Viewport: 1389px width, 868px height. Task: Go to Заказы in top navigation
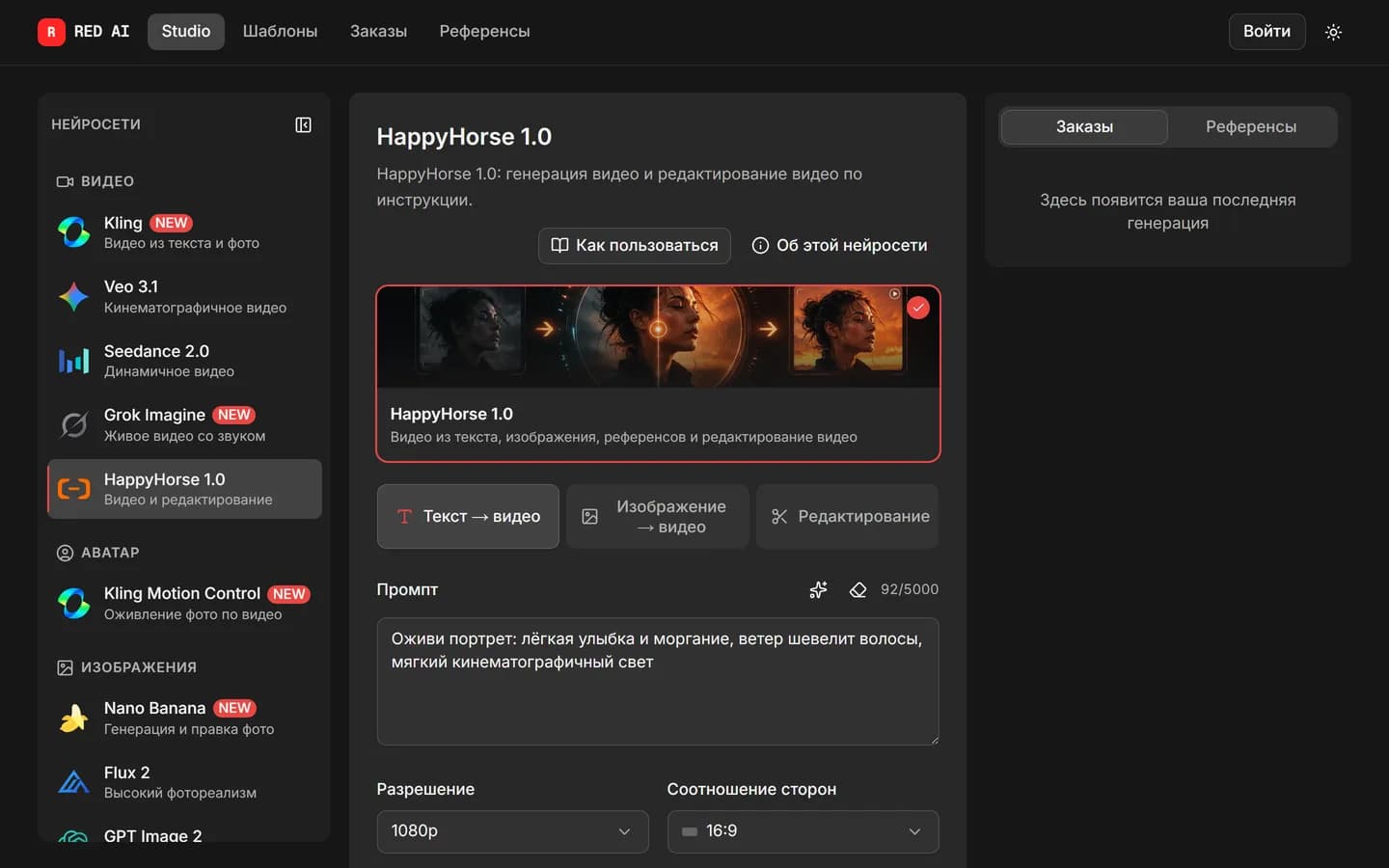tap(378, 32)
